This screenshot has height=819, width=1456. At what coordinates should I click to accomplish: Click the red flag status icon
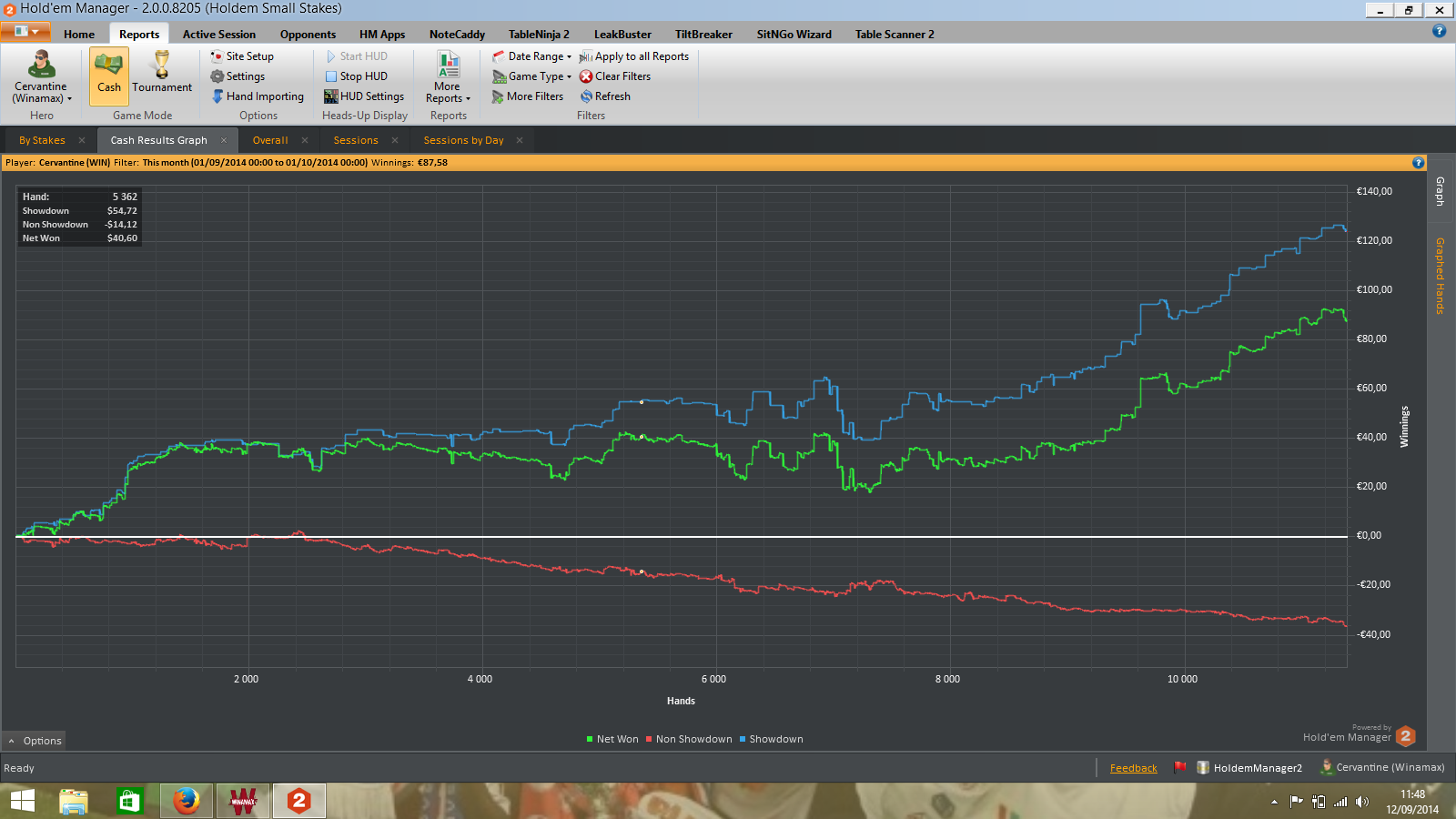click(1180, 767)
